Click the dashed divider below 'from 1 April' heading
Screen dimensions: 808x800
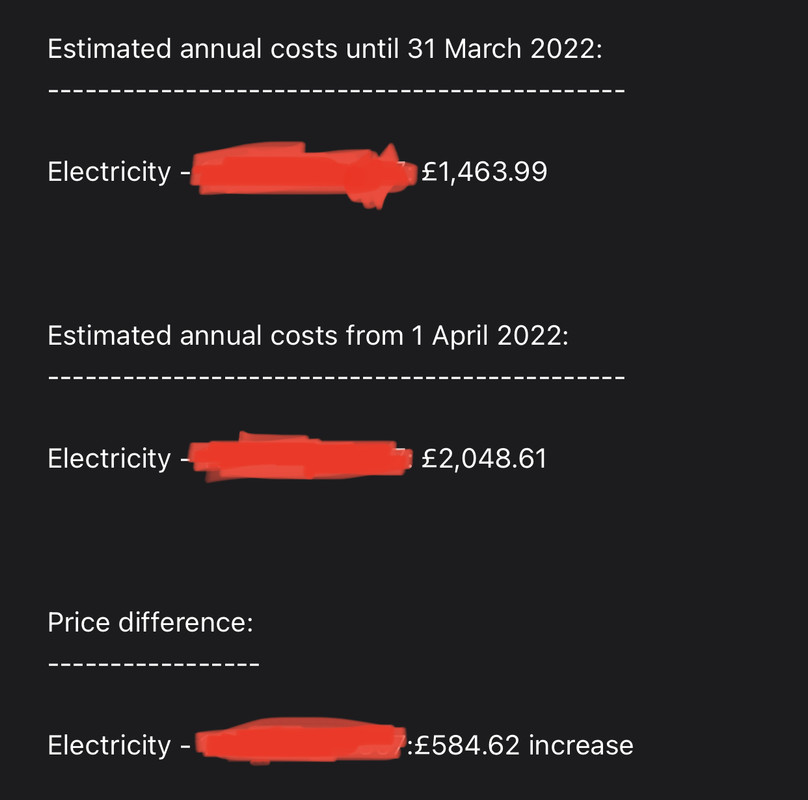pos(336,377)
